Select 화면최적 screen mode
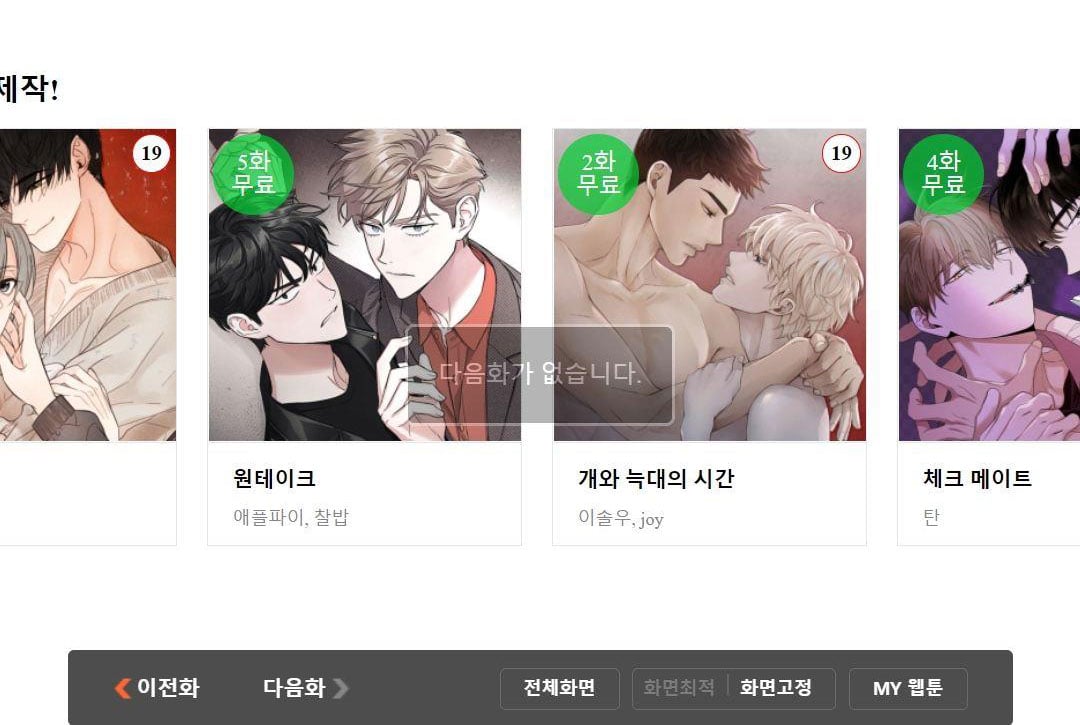 pos(678,687)
